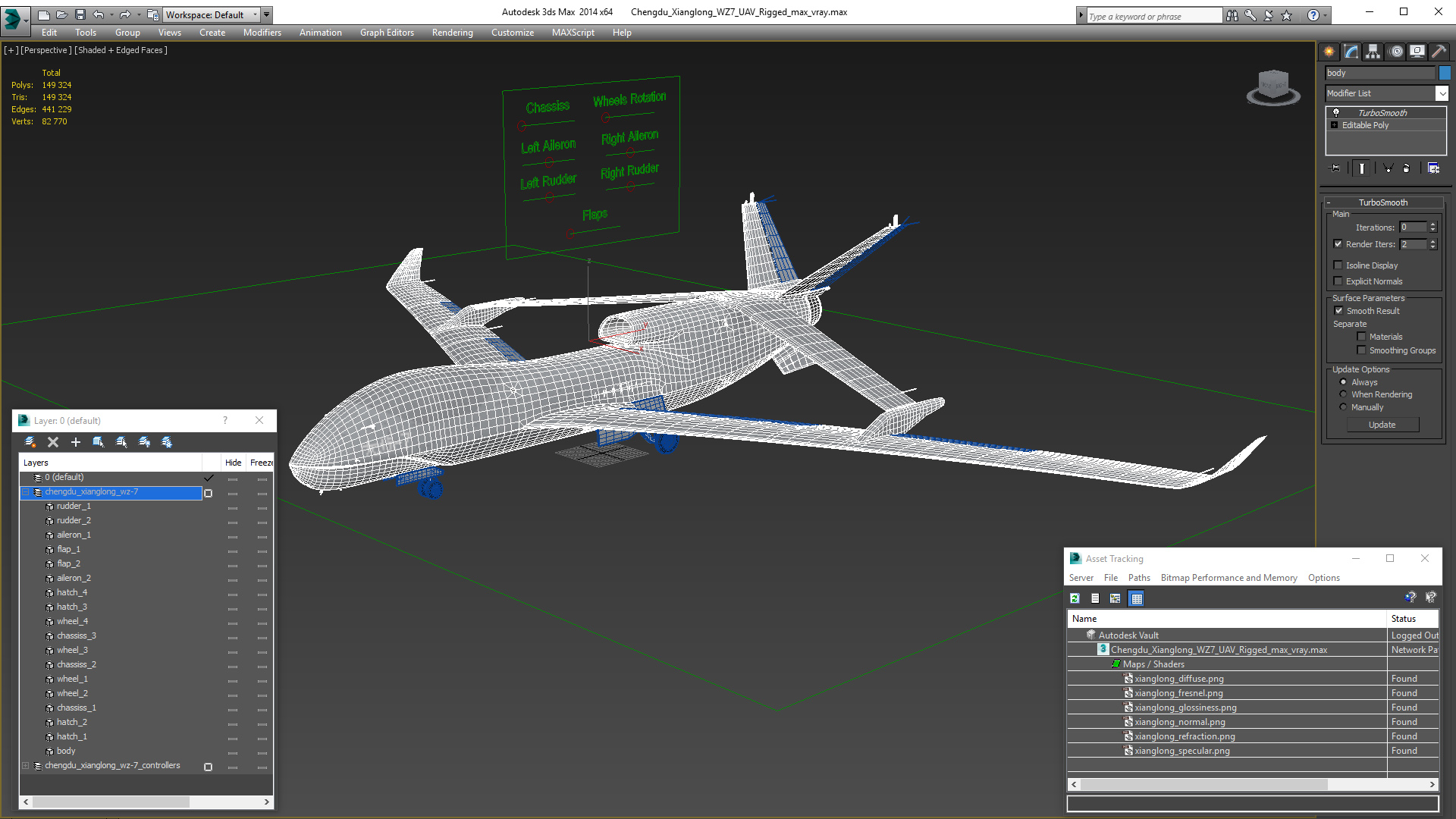Click Configure Modifier Sets icon
Image resolution: width=1456 pixels, height=819 pixels.
[x=1433, y=168]
